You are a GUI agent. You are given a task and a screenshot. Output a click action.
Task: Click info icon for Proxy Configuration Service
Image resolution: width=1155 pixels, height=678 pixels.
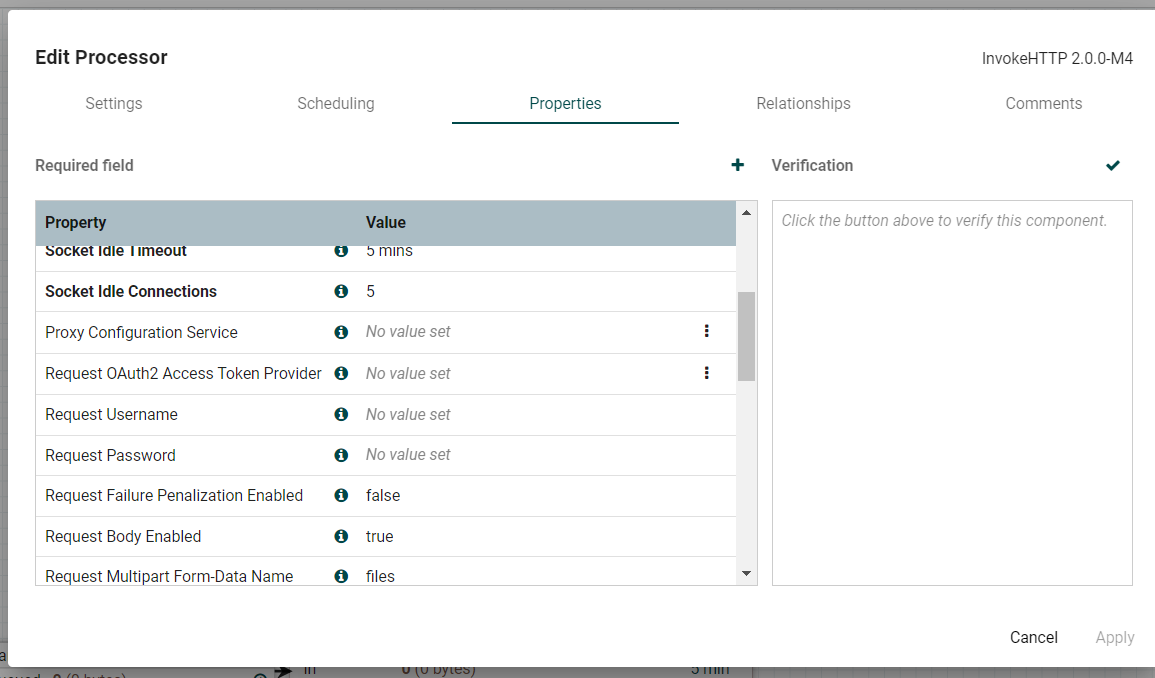point(341,332)
